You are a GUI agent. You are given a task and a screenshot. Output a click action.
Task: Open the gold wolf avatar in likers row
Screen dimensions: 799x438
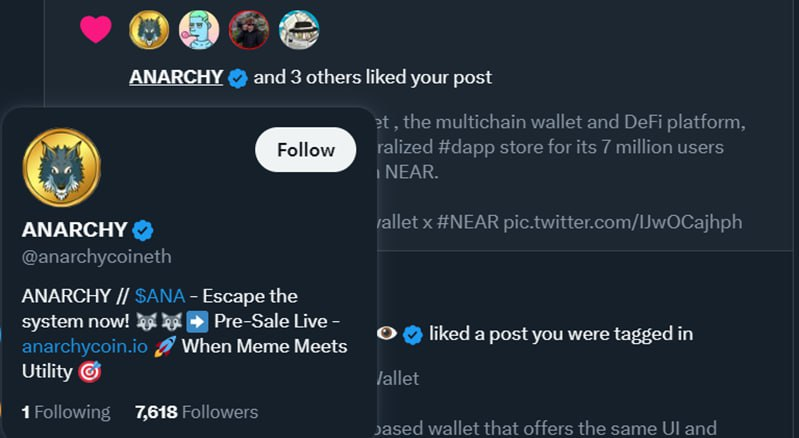pyautogui.click(x=149, y=30)
